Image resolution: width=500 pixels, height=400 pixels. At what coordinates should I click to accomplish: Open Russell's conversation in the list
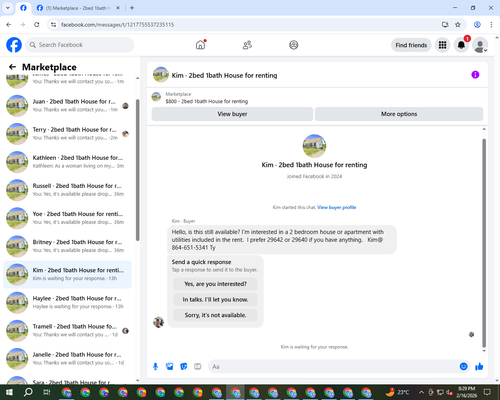tap(67, 190)
